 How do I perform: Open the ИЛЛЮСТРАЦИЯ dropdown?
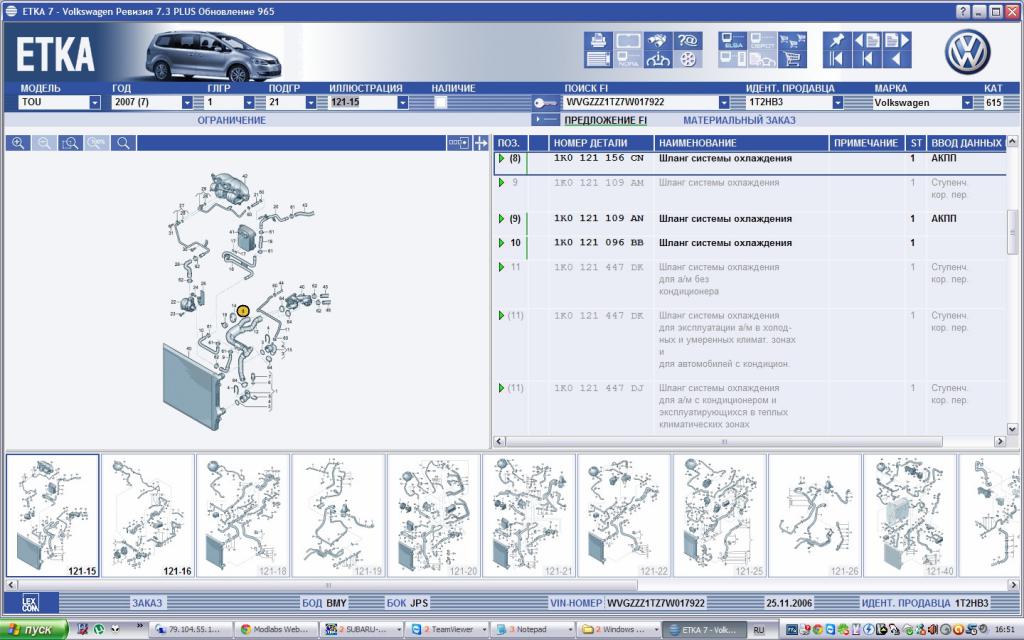pos(403,103)
